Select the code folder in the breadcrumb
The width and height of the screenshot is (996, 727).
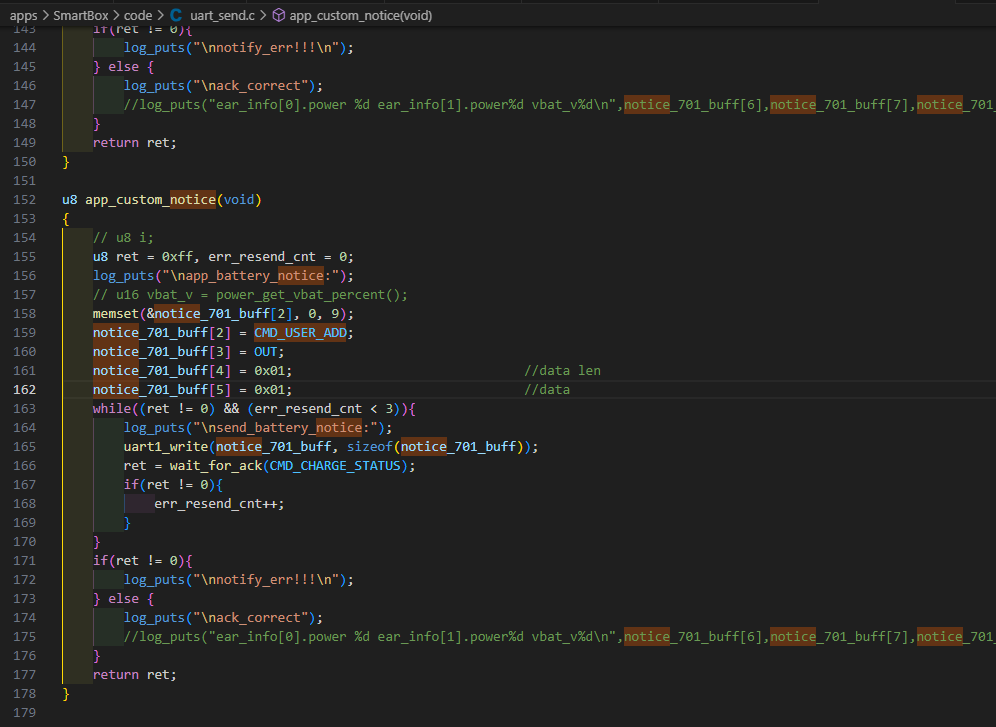click(138, 15)
